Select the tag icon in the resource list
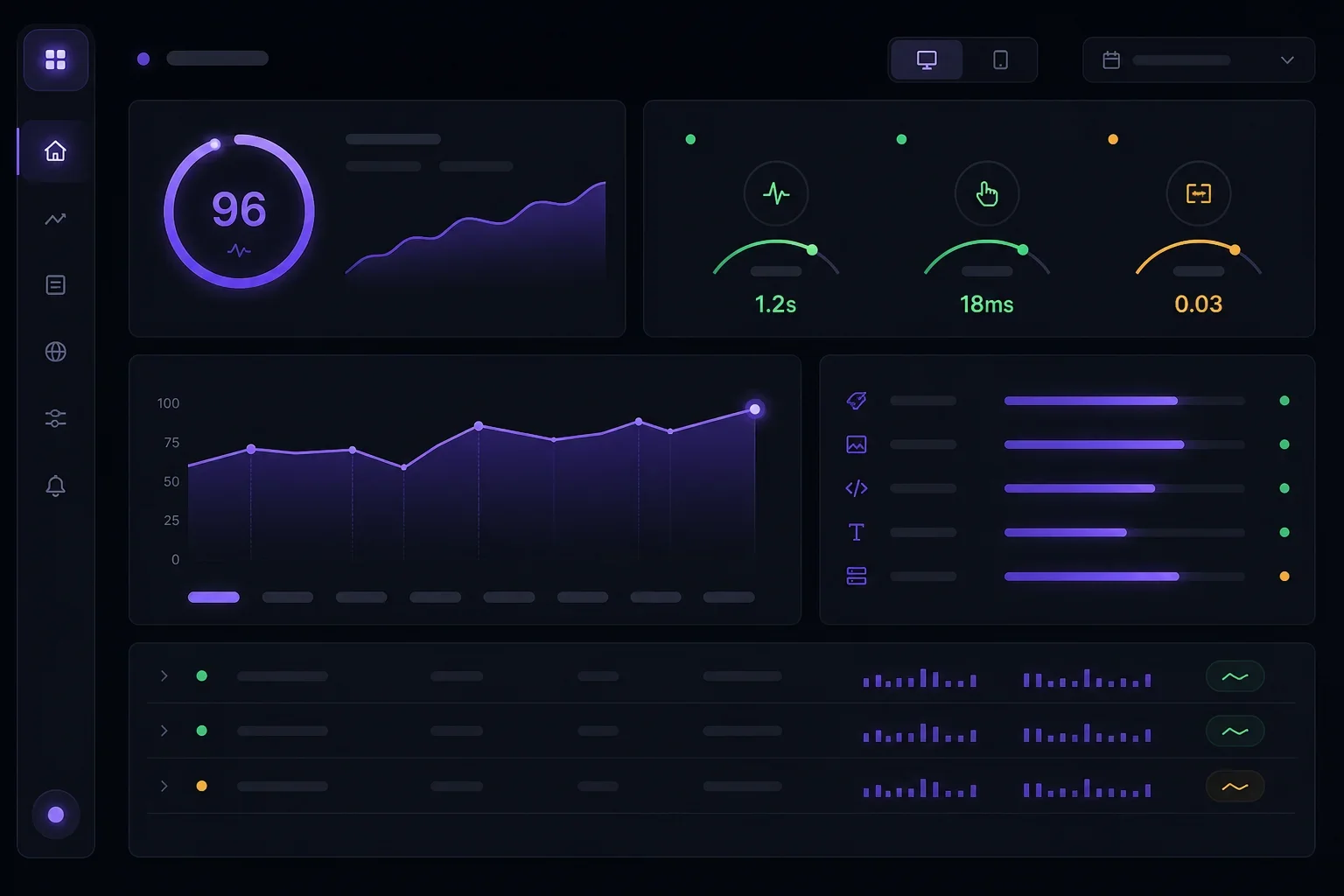 pyautogui.click(x=857, y=401)
